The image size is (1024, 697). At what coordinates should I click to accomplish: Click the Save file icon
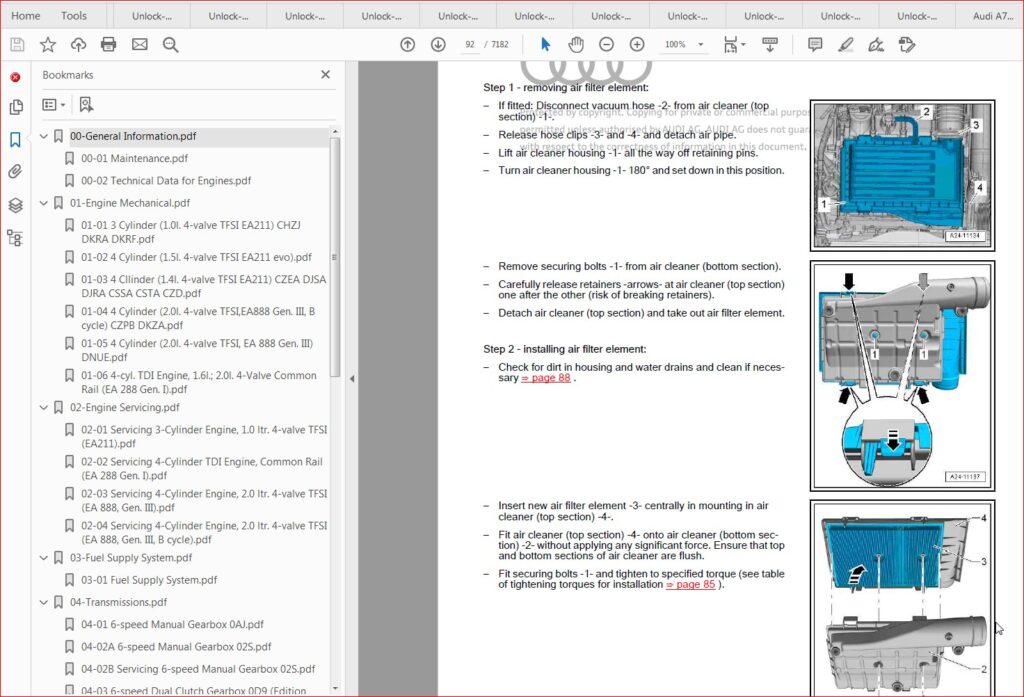click(x=17, y=44)
